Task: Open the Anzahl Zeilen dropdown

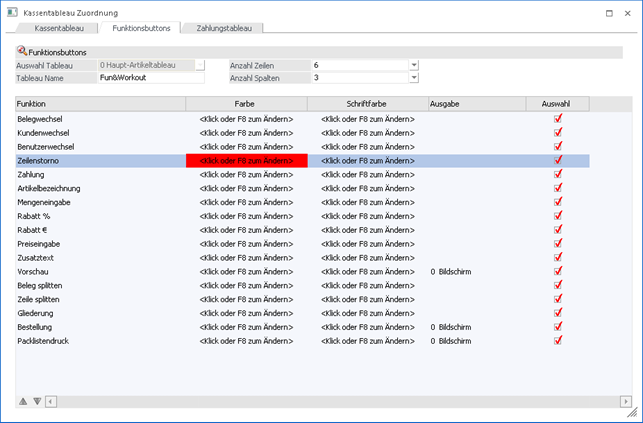Action: tap(413, 65)
